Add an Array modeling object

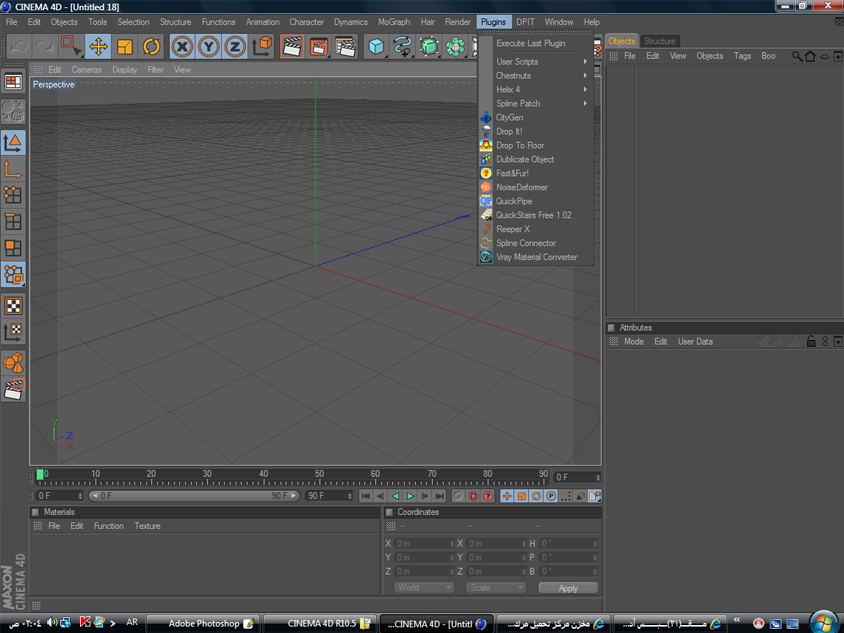[x=455, y=46]
